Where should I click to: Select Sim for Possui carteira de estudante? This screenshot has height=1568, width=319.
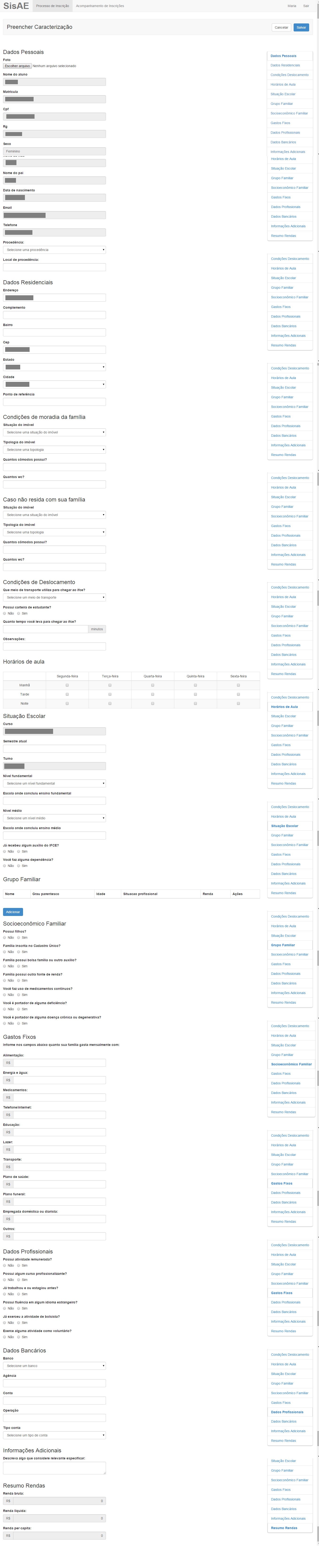coord(19,614)
